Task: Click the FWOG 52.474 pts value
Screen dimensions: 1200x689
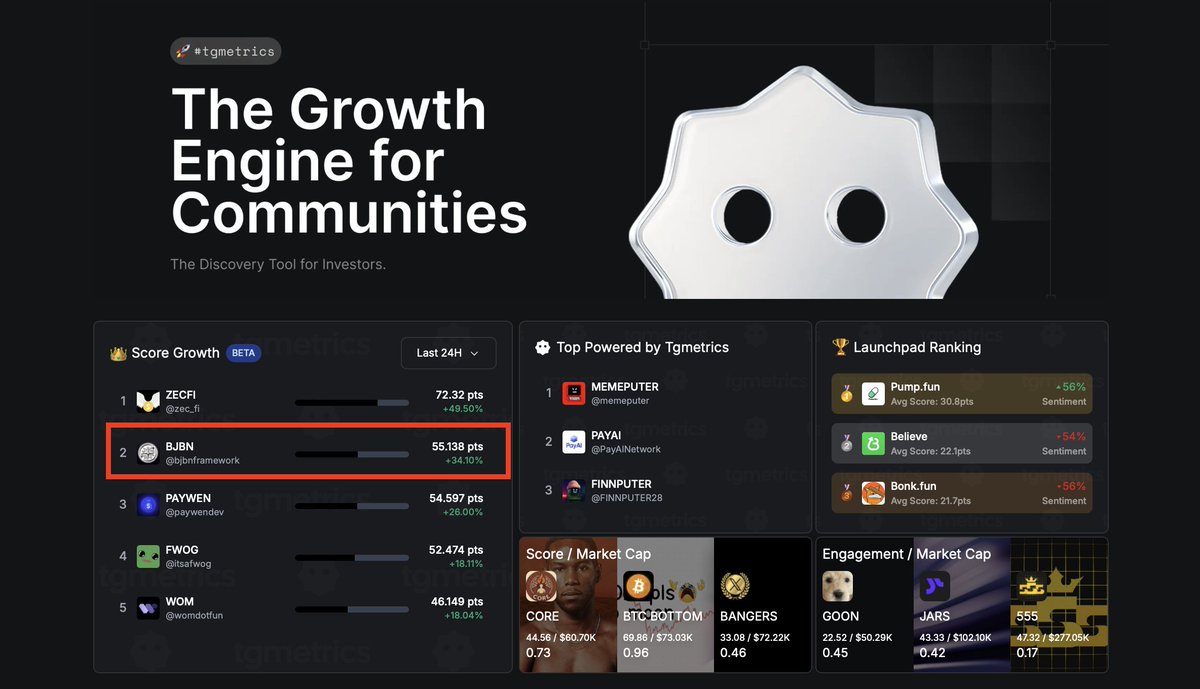Action: (x=456, y=550)
